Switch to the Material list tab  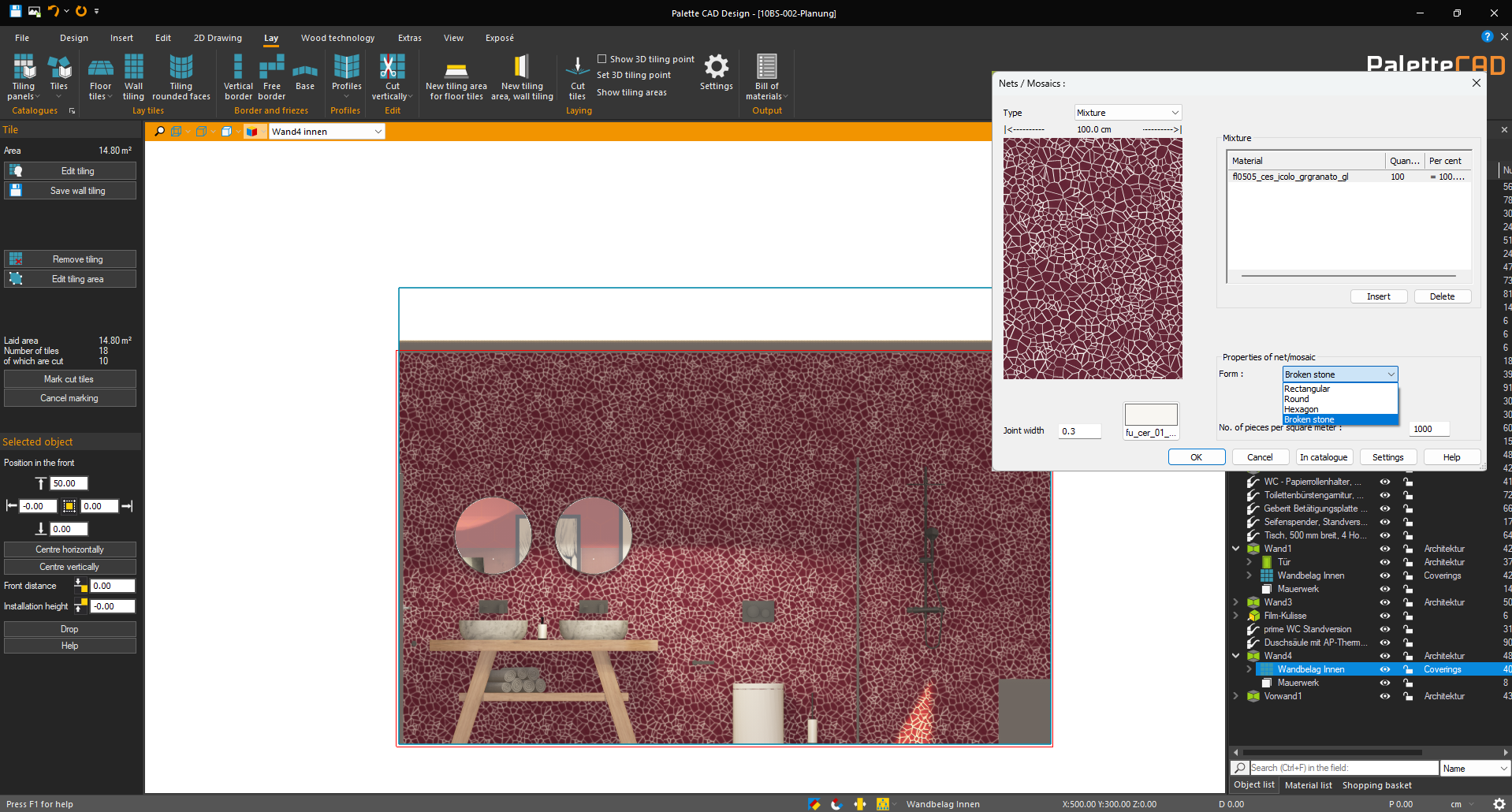click(1308, 785)
